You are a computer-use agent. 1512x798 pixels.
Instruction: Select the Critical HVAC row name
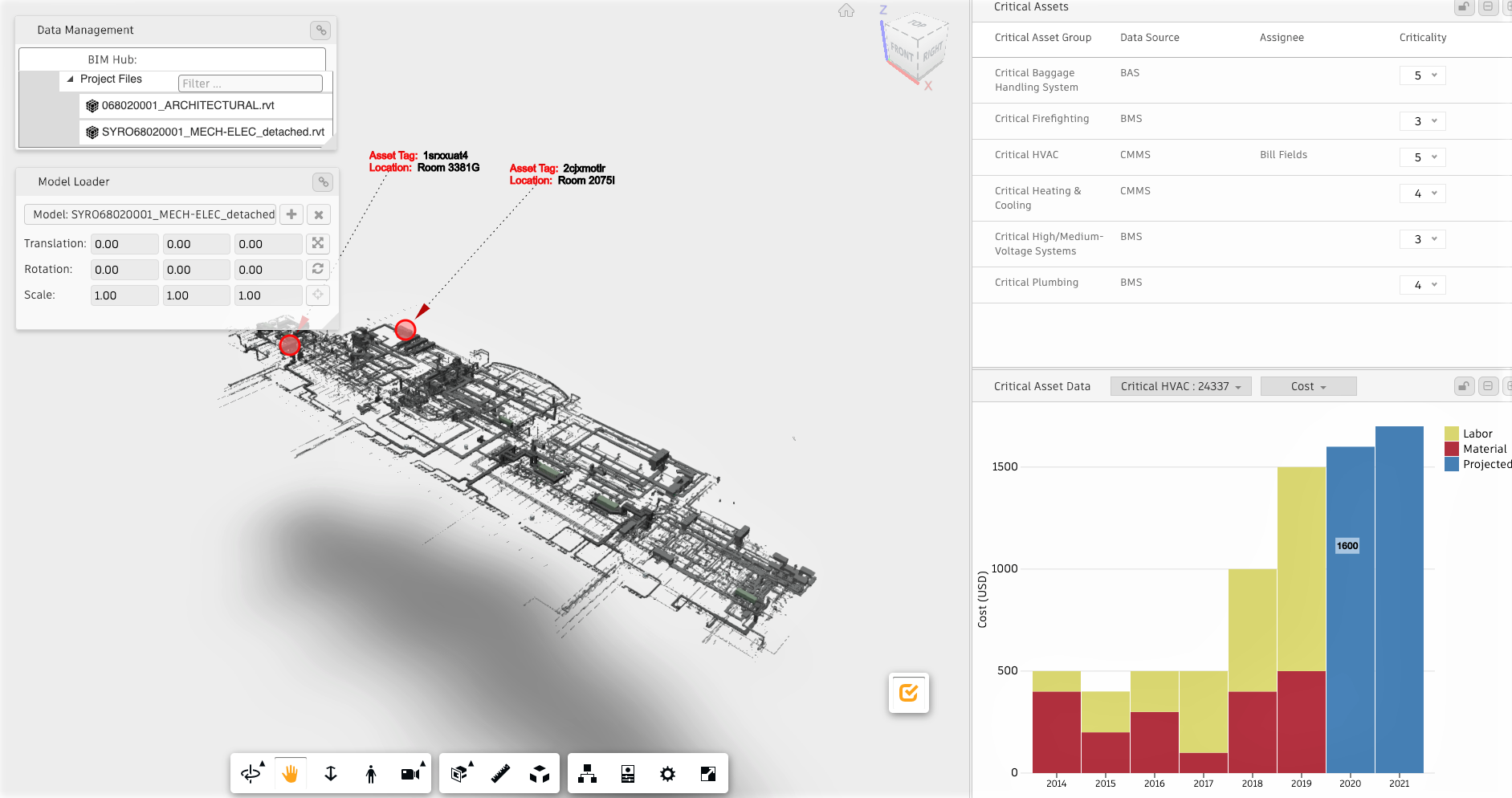click(1026, 155)
